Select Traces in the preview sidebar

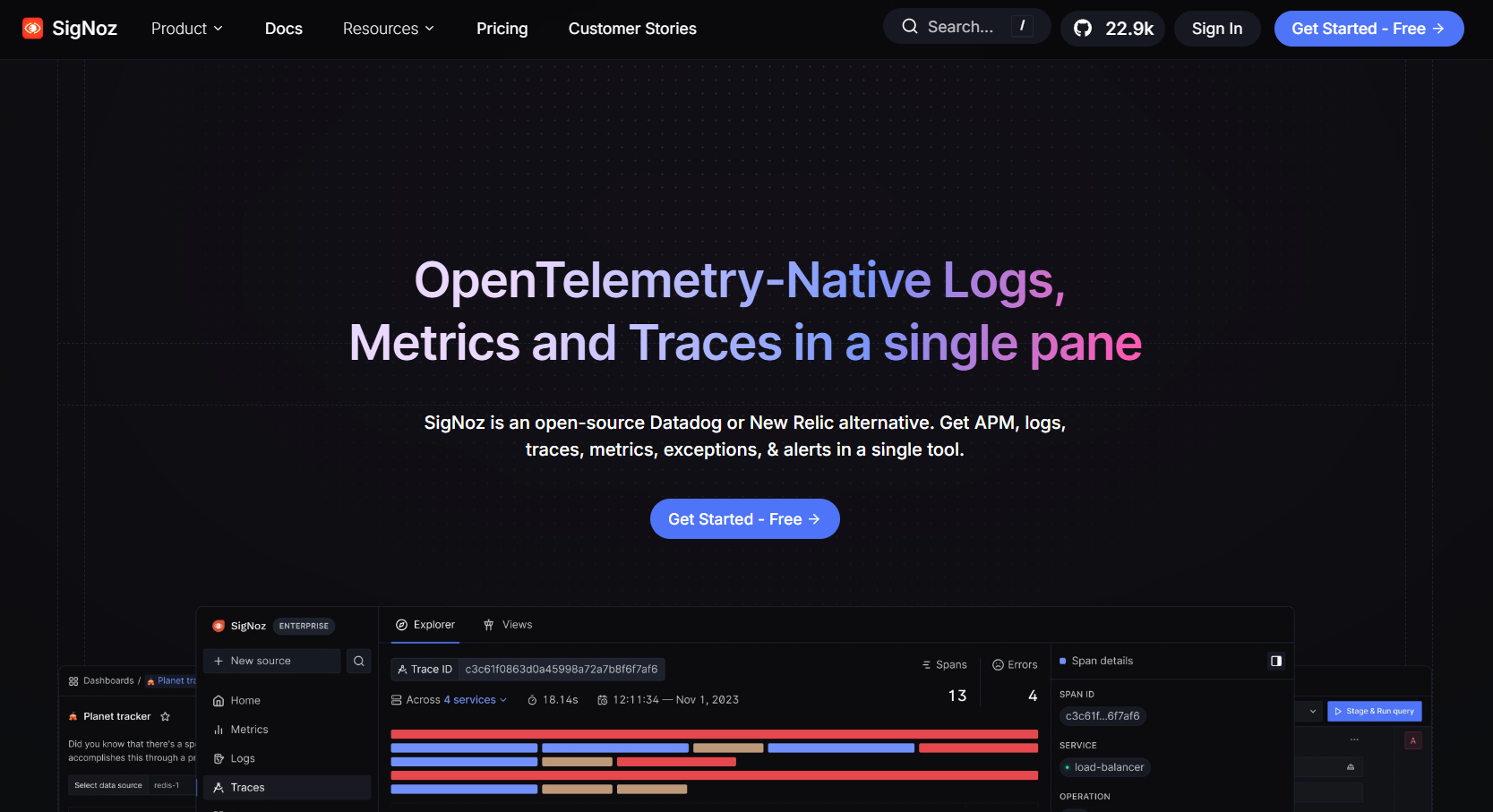coord(287,787)
